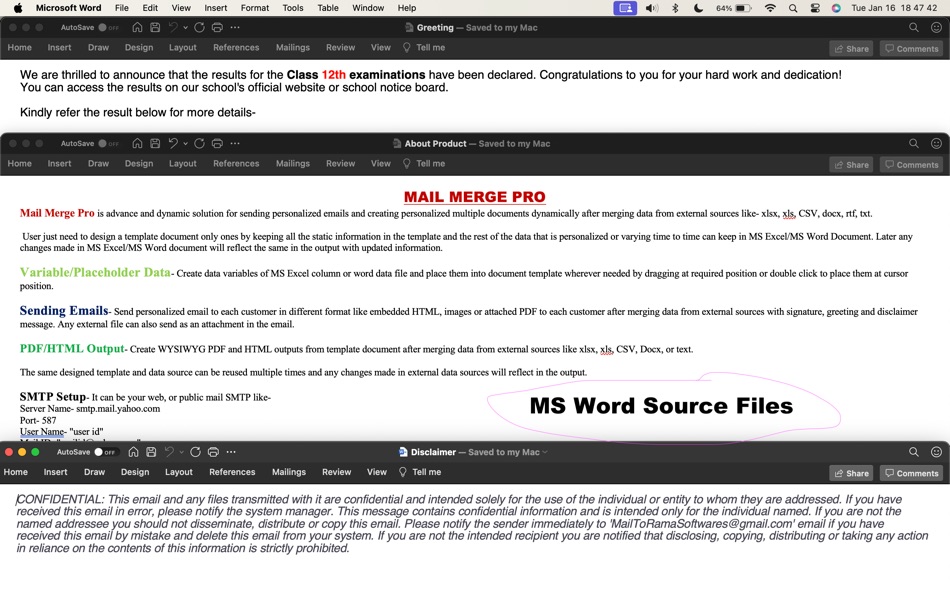The width and height of the screenshot is (950, 594).
Task: Toggle AutoSave in the Greeting document
Action: (x=103, y=28)
